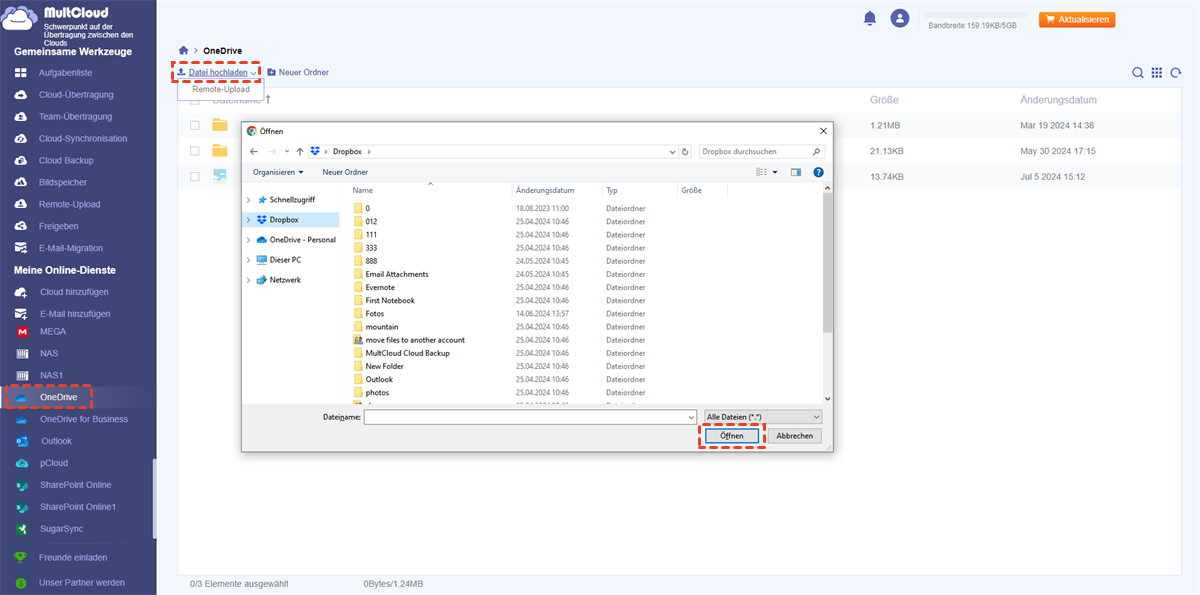Check the first file row checkbox
The width and height of the screenshot is (1200, 595).
click(x=195, y=125)
